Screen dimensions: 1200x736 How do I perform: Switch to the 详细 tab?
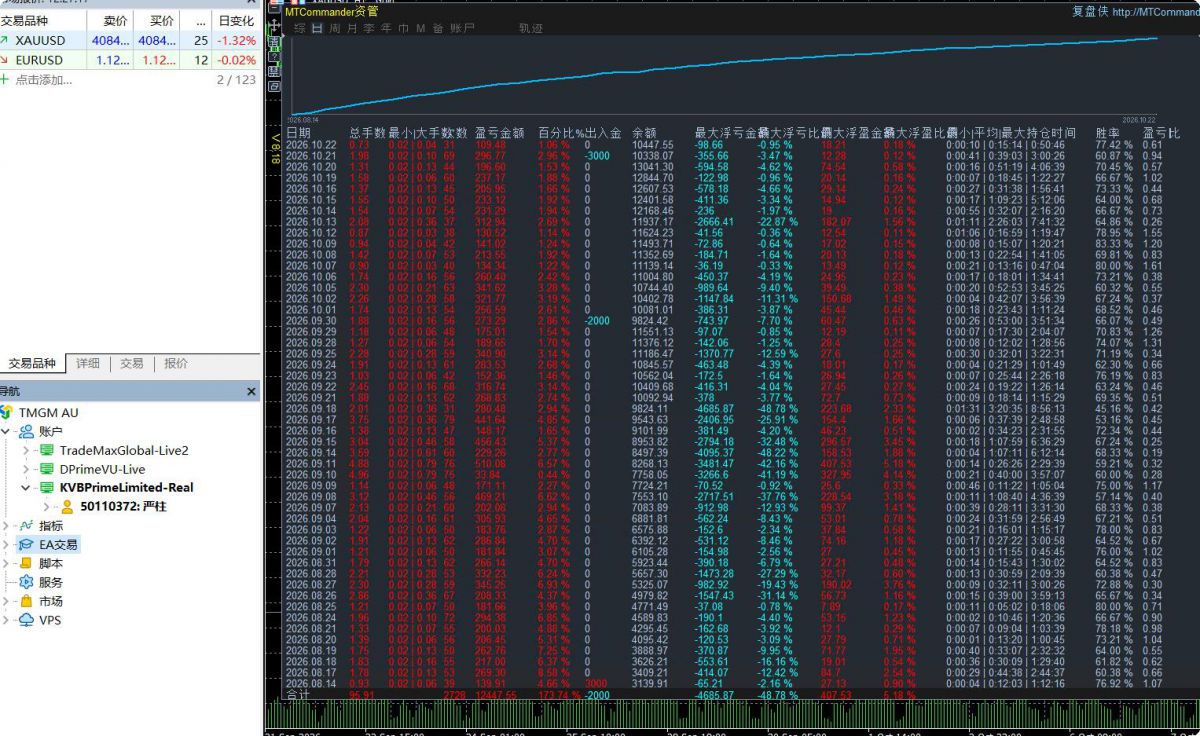88,364
